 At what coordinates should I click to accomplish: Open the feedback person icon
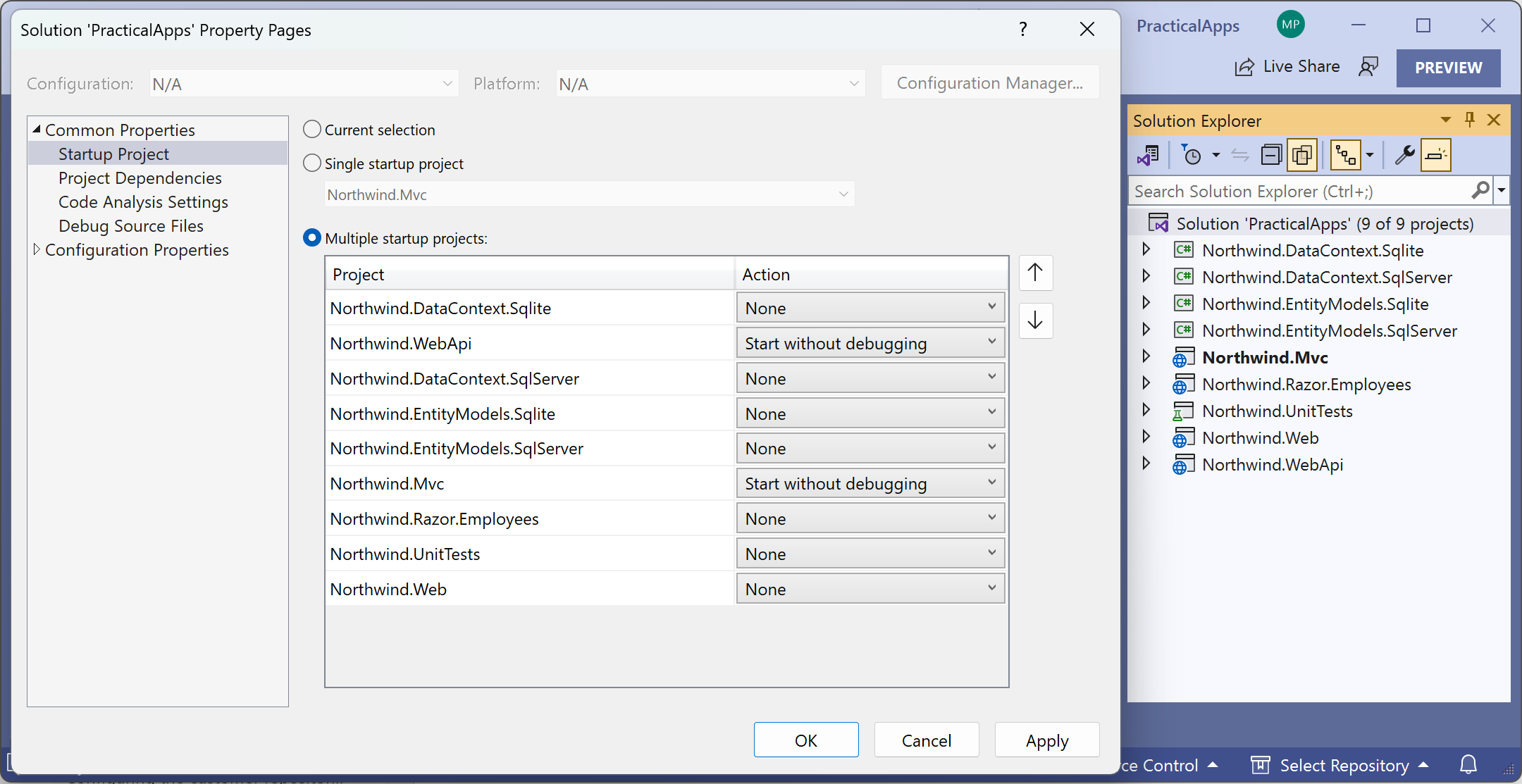pyautogui.click(x=1368, y=67)
